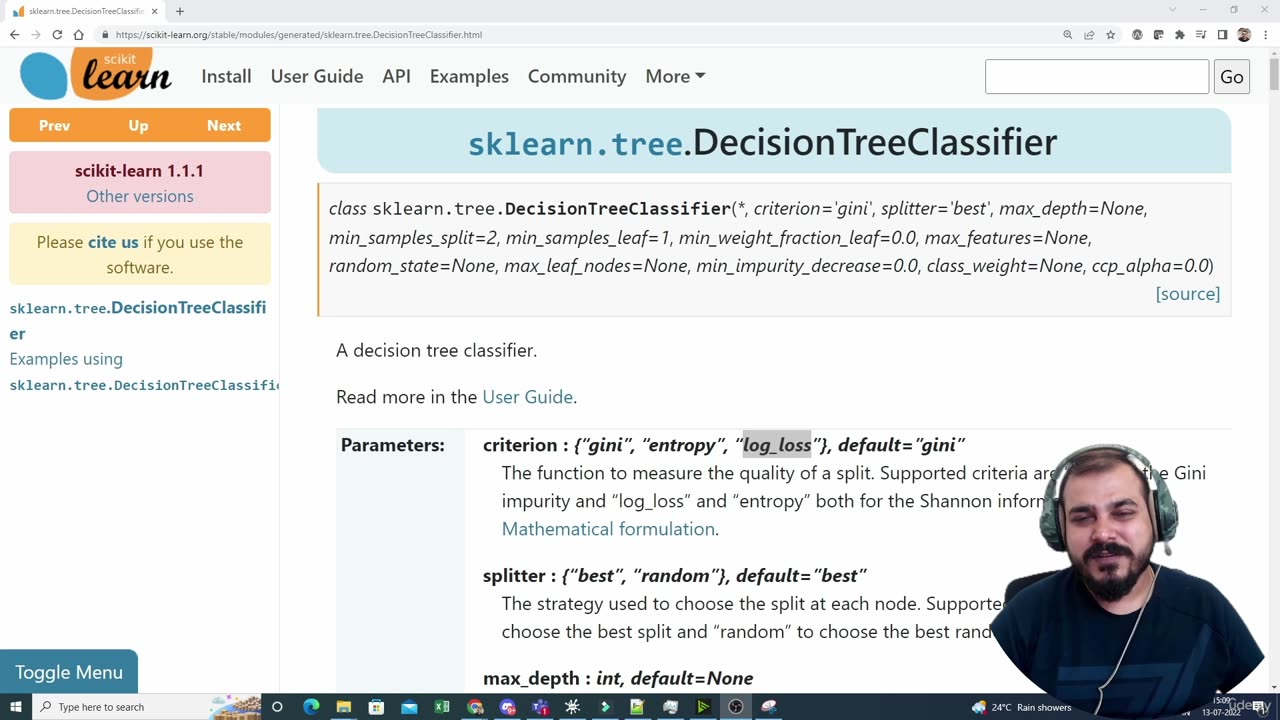
Task: Follow User Guide link in Read more sentence
Action: coord(527,397)
